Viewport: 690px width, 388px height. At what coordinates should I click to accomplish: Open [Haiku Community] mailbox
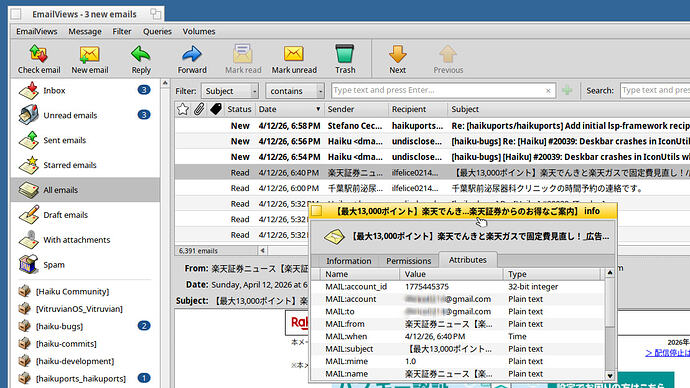(x=85, y=291)
